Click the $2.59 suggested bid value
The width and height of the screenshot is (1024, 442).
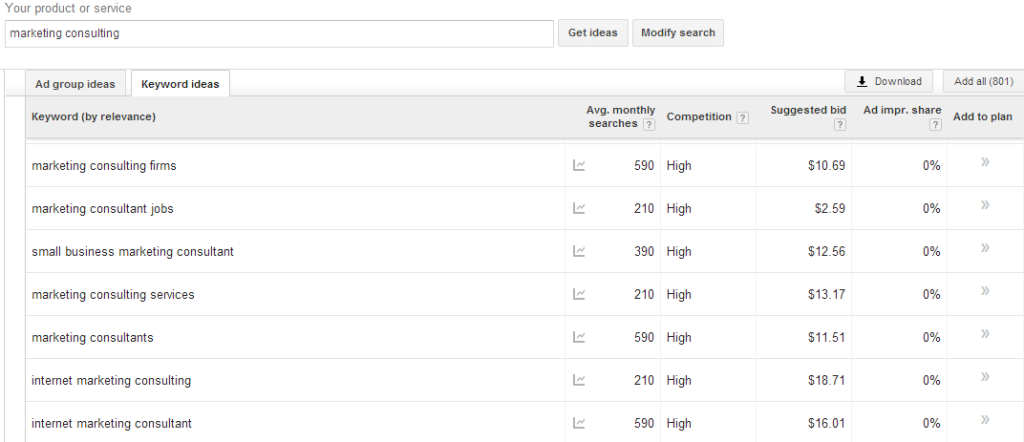coord(829,209)
